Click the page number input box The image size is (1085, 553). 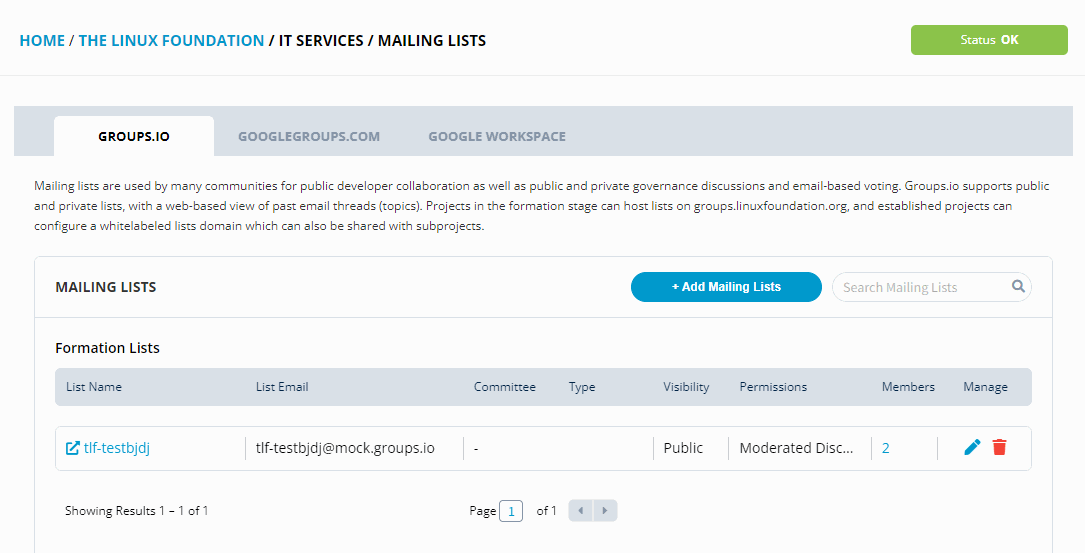pyautogui.click(x=511, y=511)
